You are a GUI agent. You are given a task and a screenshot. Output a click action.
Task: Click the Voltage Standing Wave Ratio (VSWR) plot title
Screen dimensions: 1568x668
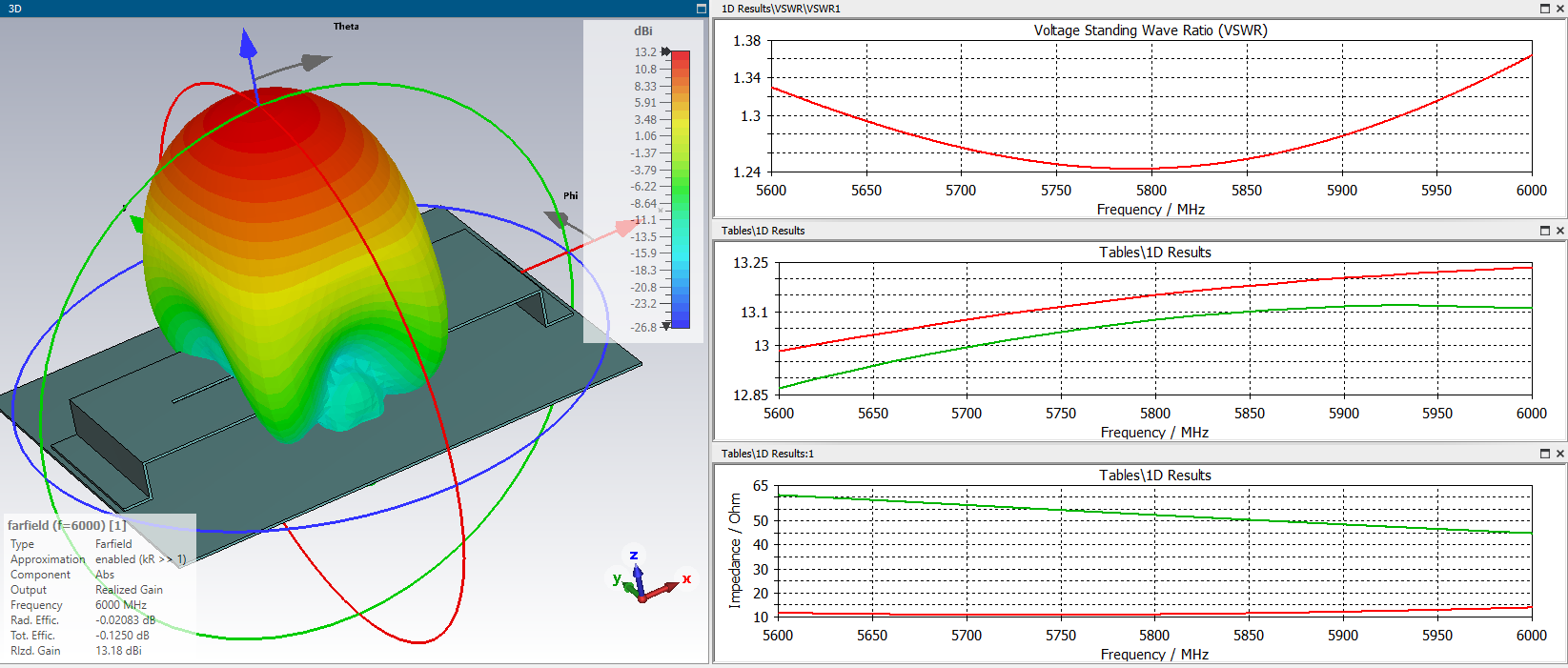click(1151, 30)
